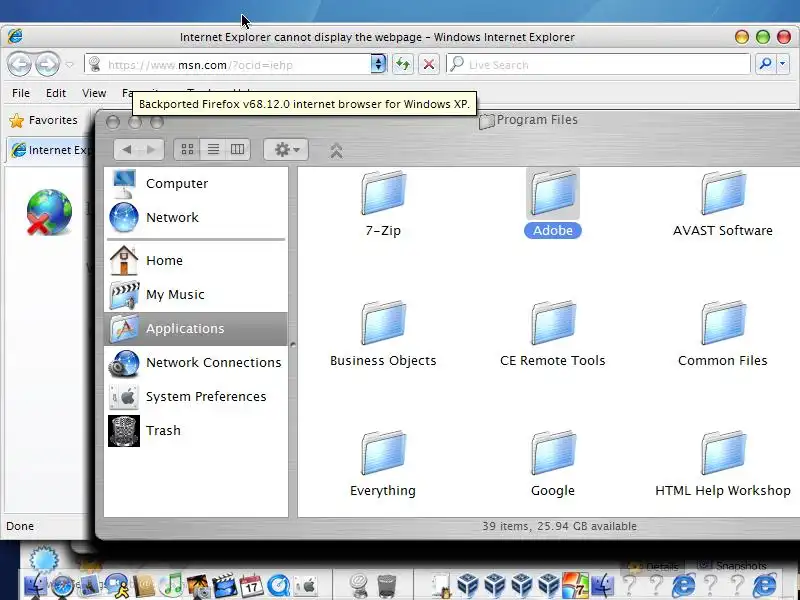Open Internet Explorer recent pages dropdown arrow
The width and height of the screenshot is (800, 600).
pyautogui.click(x=69, y=65)
